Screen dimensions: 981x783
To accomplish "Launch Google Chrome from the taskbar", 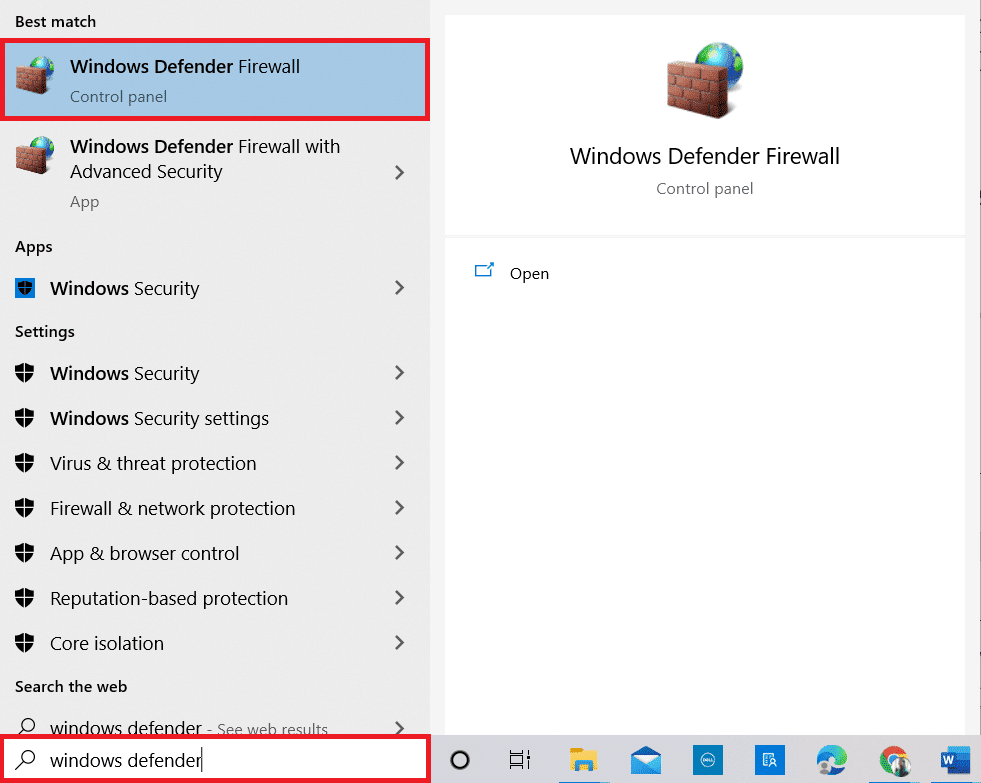I will click(893, 761).
